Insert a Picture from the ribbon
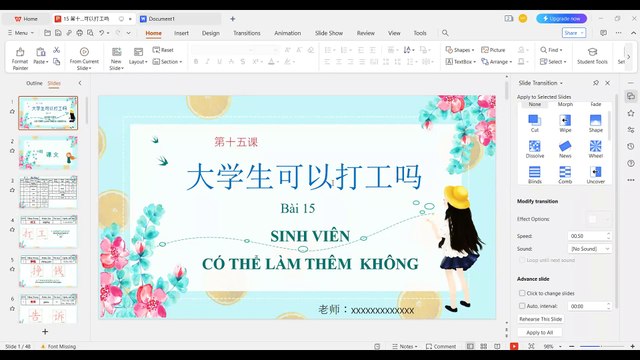This screenshot has width=640, height=360. pyautogui.click(x=493, y=50)
